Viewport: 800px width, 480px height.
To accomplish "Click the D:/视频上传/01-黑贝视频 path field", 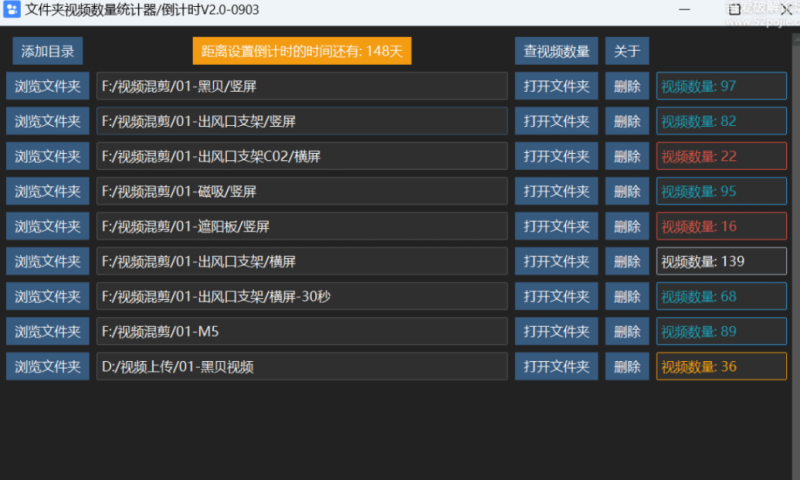I will click(302, 366).
